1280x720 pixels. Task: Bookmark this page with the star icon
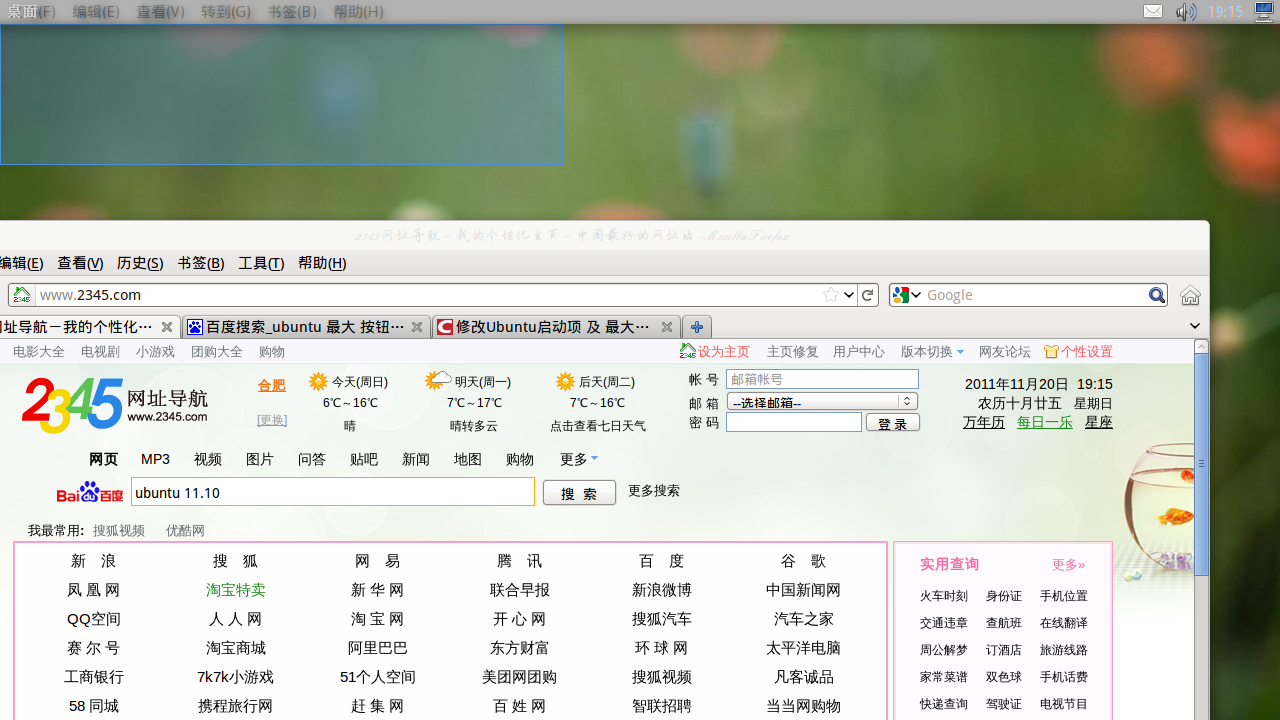click(830, 295)
